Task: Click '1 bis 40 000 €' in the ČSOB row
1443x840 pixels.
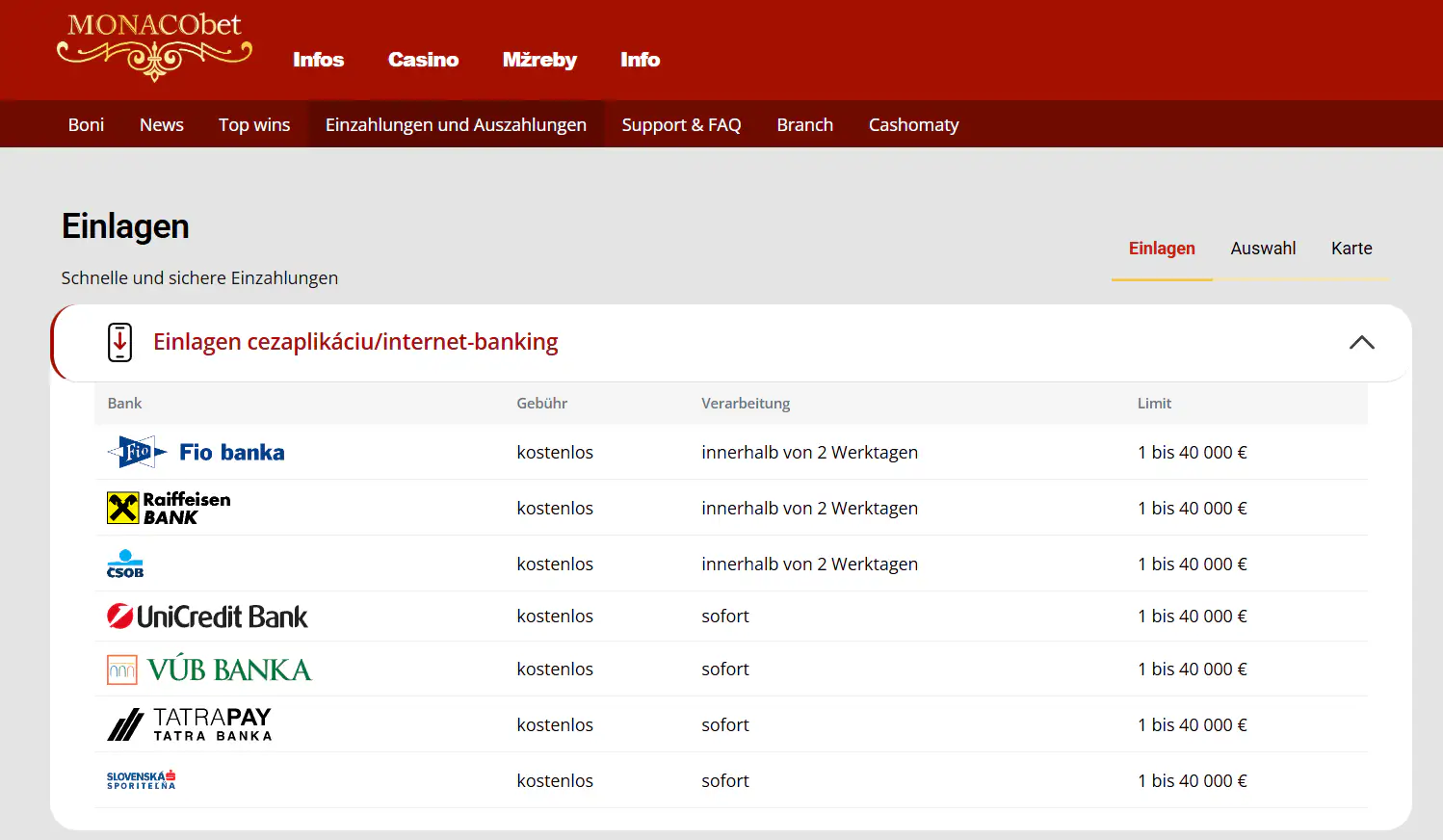Action: (1192, 564)
